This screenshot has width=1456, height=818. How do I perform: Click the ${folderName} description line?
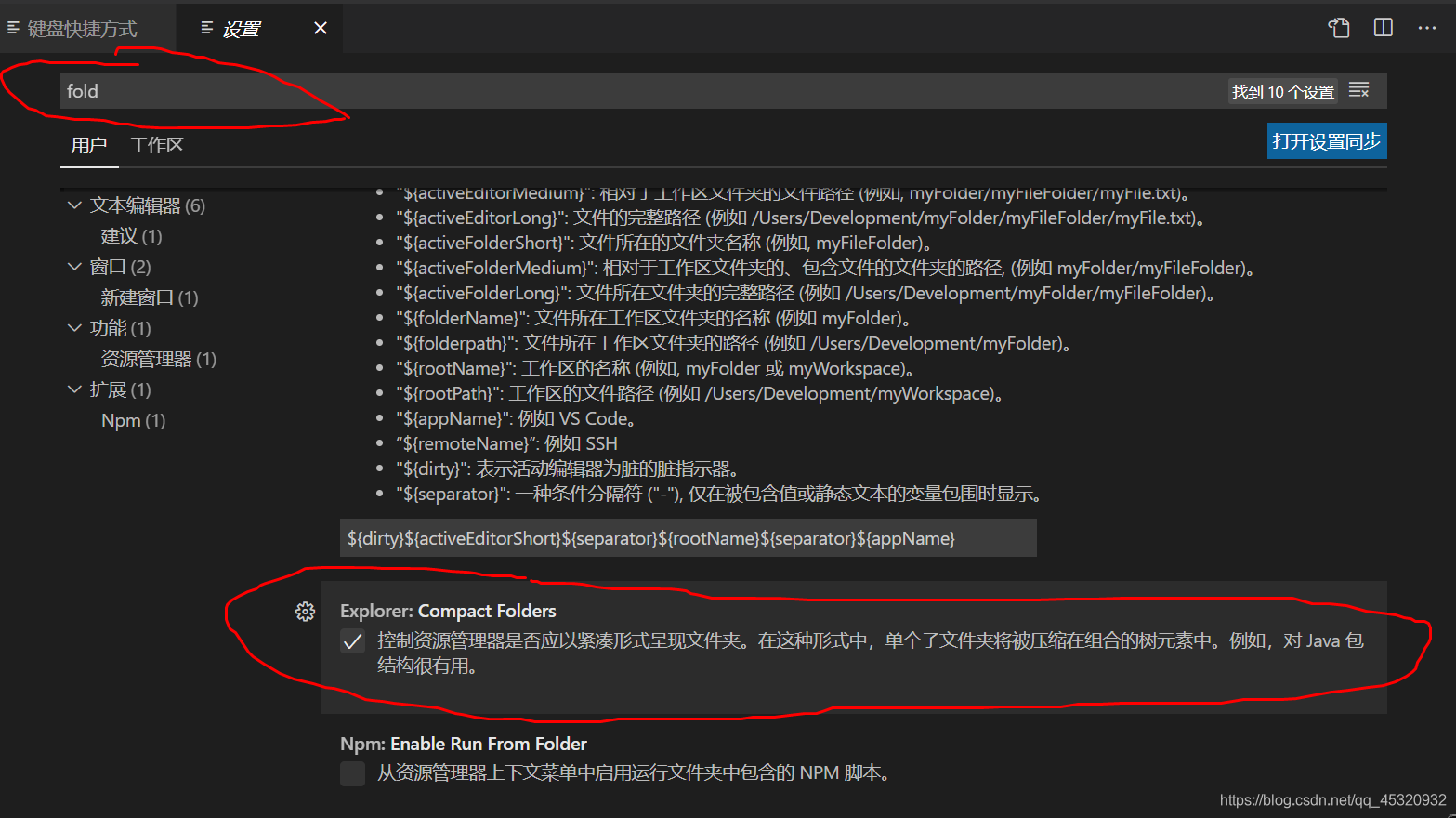pos(656,318)
